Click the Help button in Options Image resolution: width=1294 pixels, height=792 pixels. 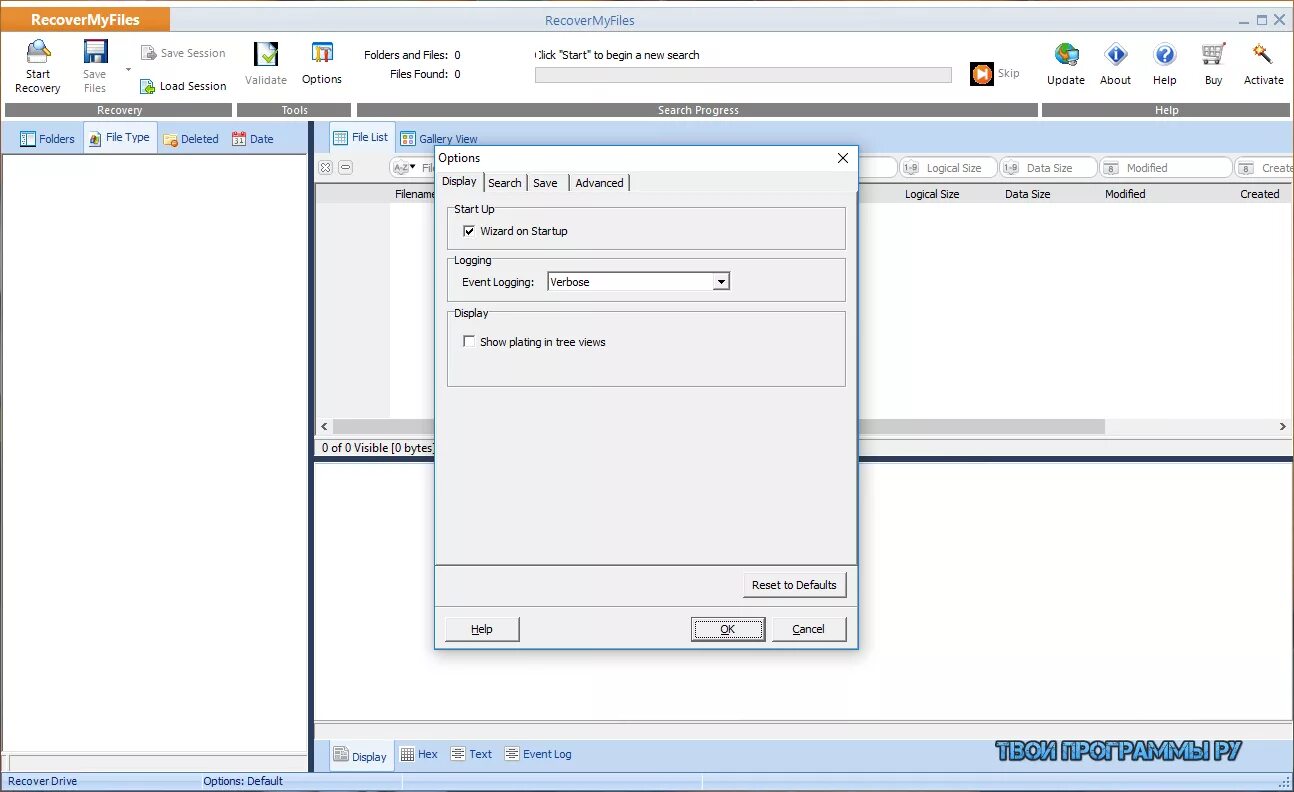482,629
